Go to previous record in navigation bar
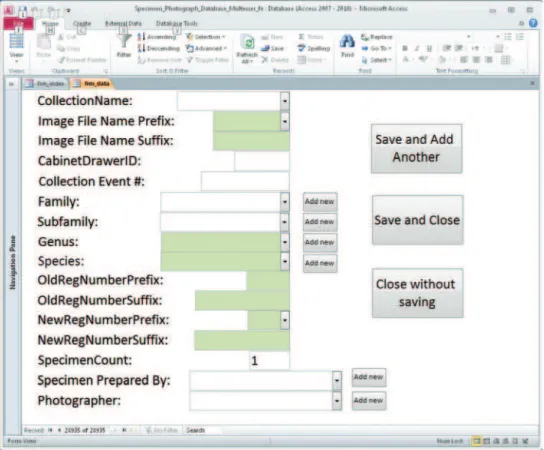Image resolution: width=544 pixels, height=450 pixels. [x=59, y=430]
